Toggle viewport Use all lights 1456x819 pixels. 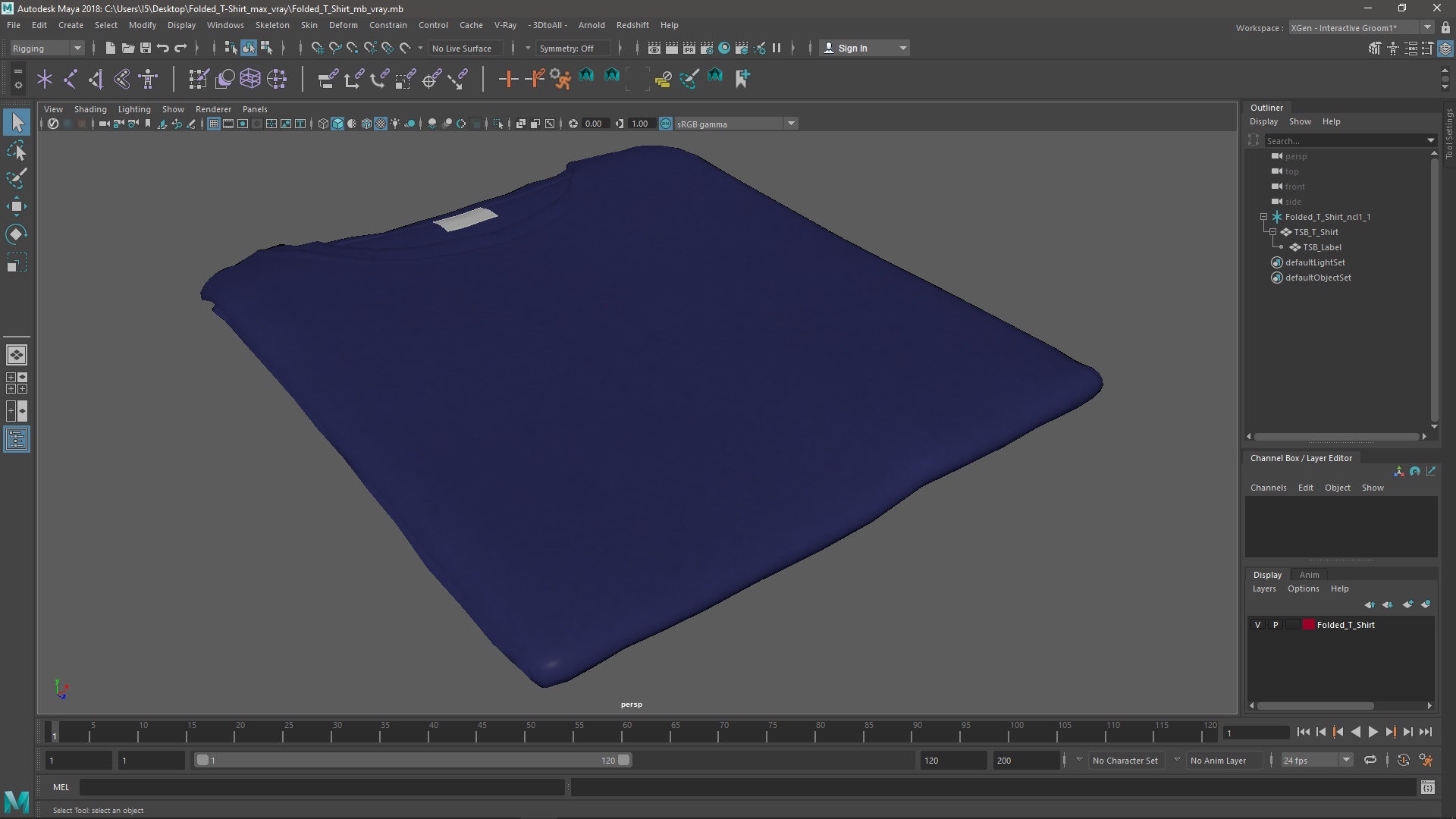[x=395, y=124]
